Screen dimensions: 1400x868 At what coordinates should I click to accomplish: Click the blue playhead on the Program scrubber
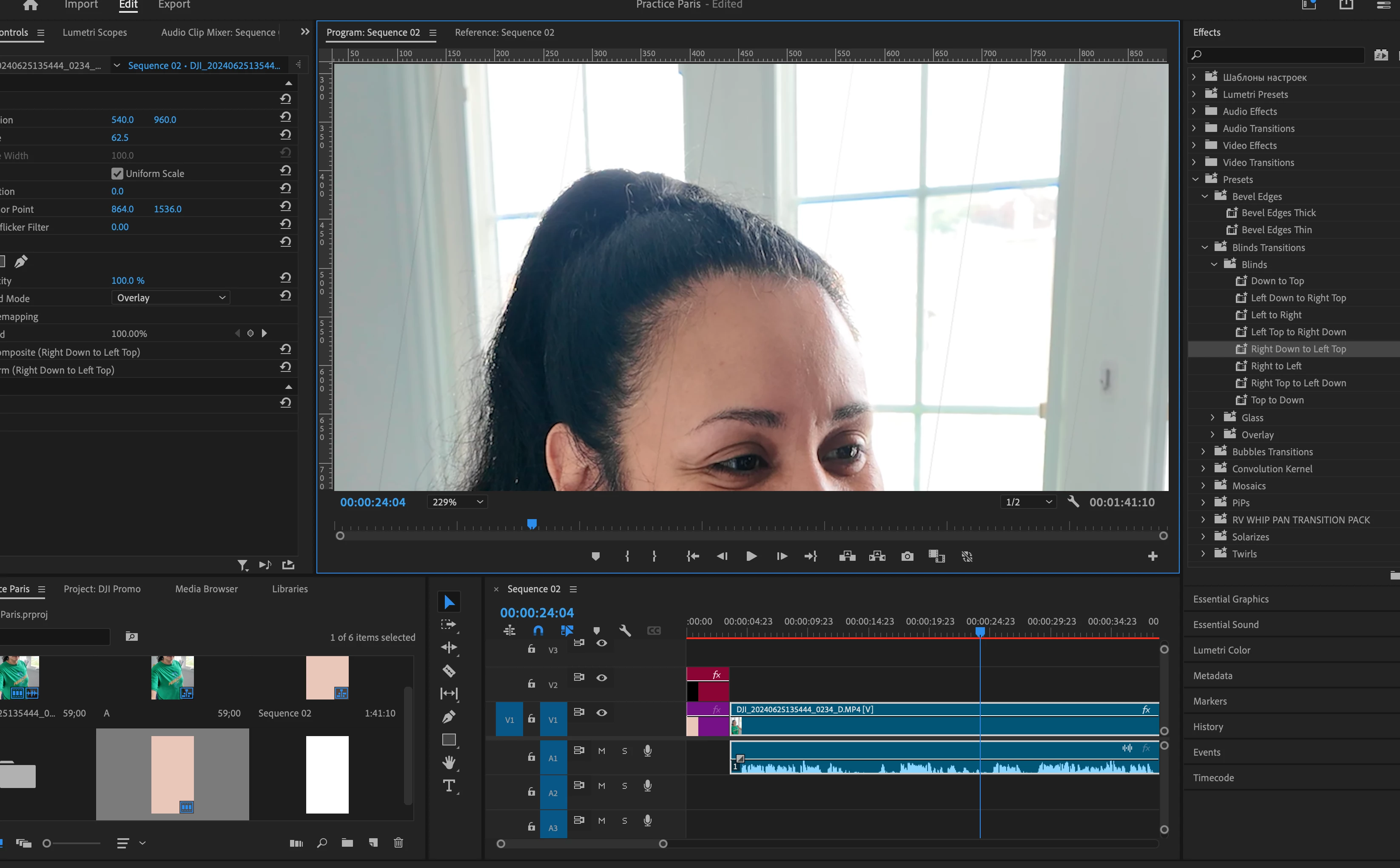click(532, 523)
